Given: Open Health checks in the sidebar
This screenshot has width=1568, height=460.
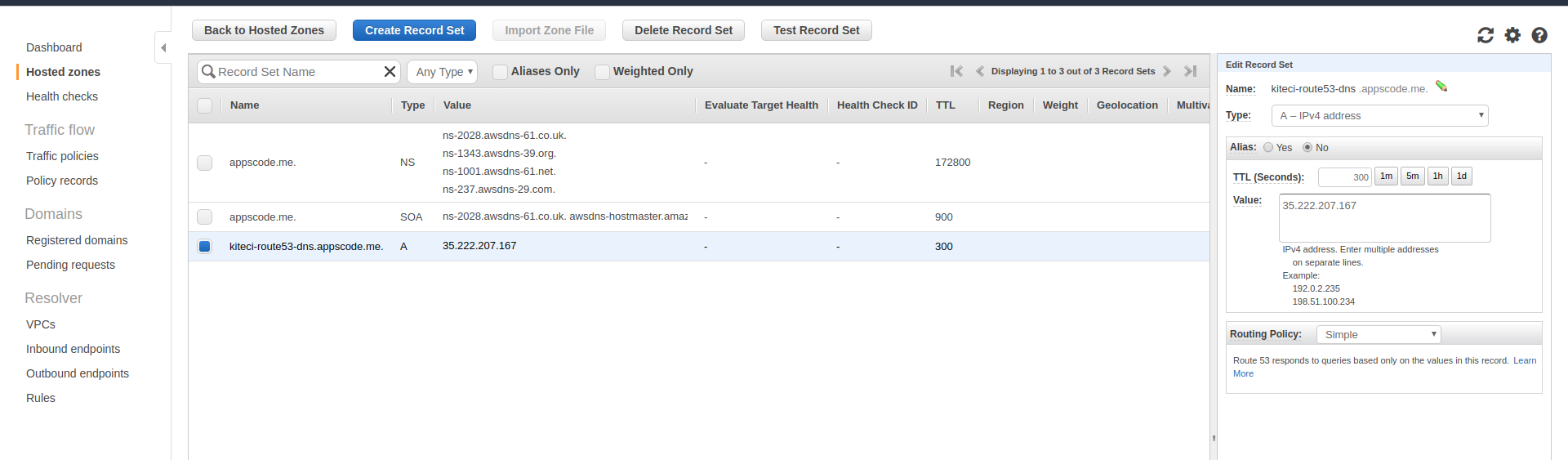Looking at the screenshot, I should click(62, 96).
